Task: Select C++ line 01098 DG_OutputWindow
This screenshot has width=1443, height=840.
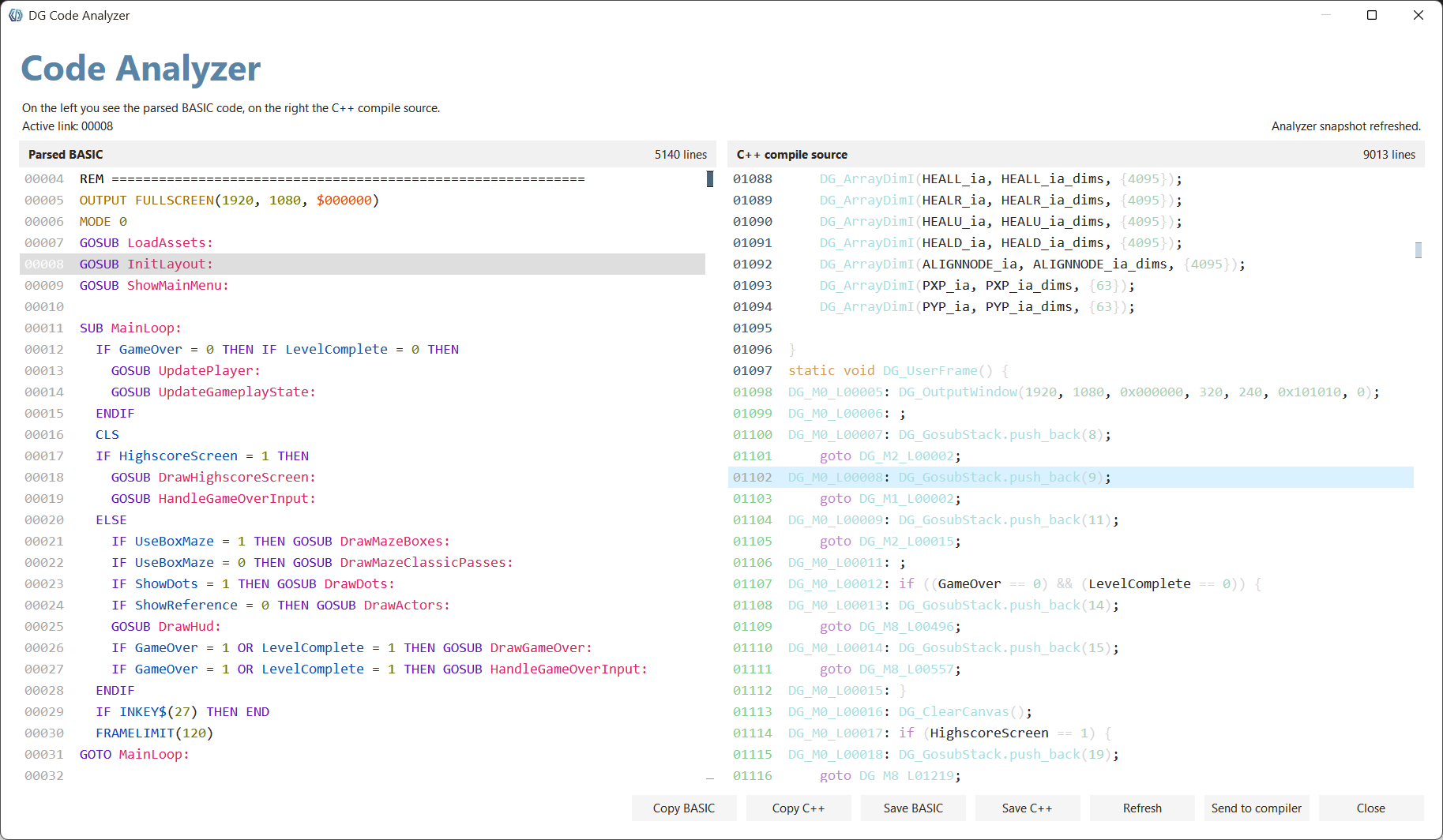Action: 1071,392
